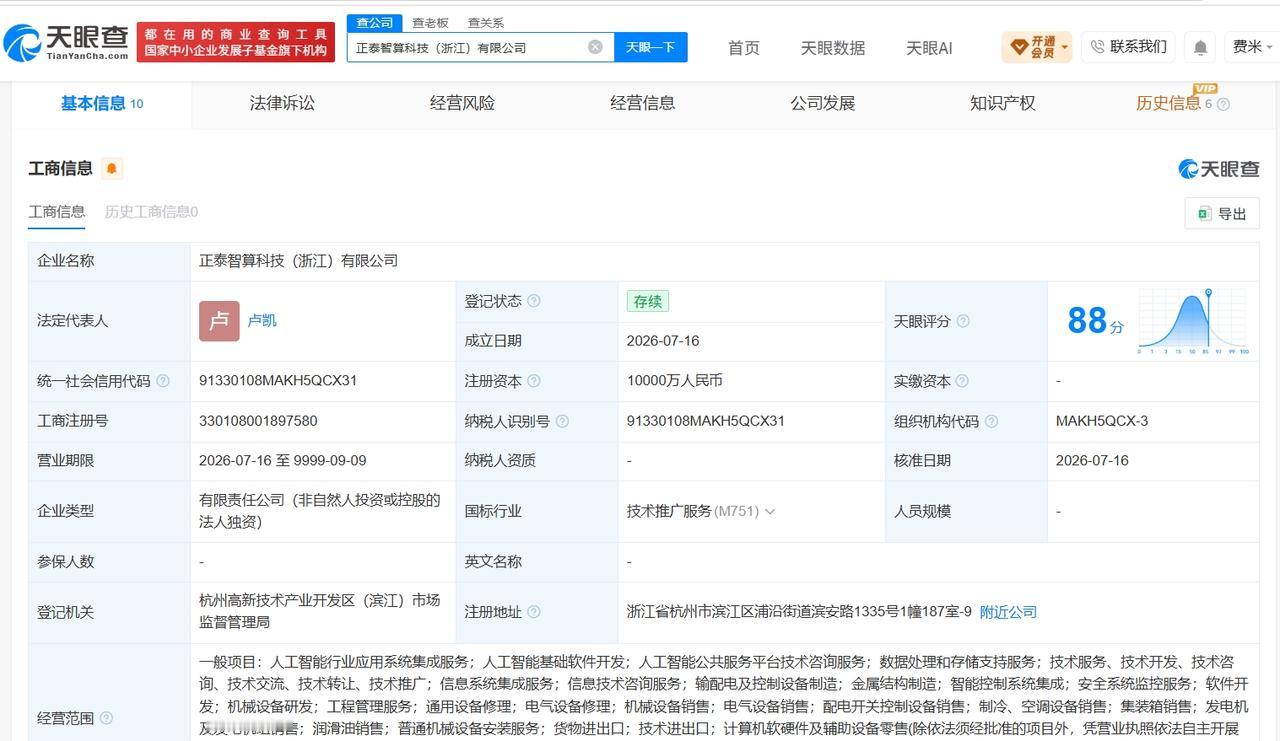The height and width of the screenshot is (741, 1280).
Task: Click the TianYanCha logo in header
Action: (x=66, y=41)
